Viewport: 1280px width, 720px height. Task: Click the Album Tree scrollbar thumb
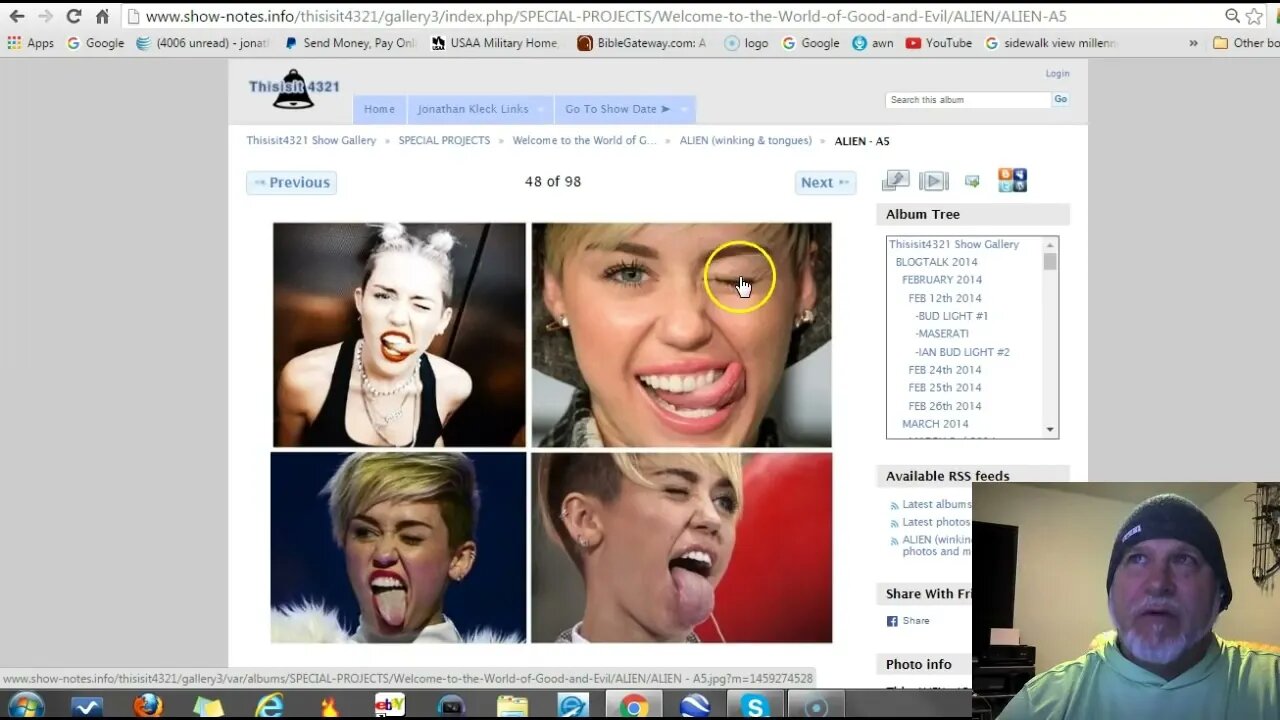click(1050, 262)
